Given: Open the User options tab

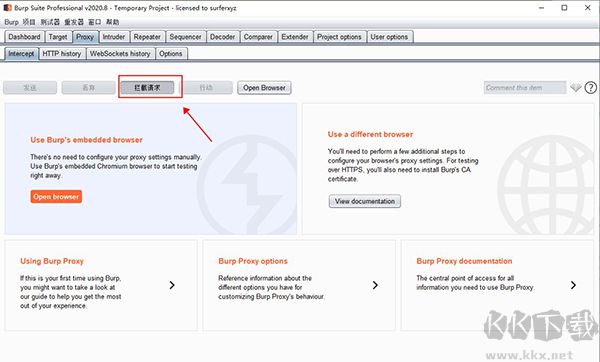Looking at the screenshot, I should click(x=390, y=37).
